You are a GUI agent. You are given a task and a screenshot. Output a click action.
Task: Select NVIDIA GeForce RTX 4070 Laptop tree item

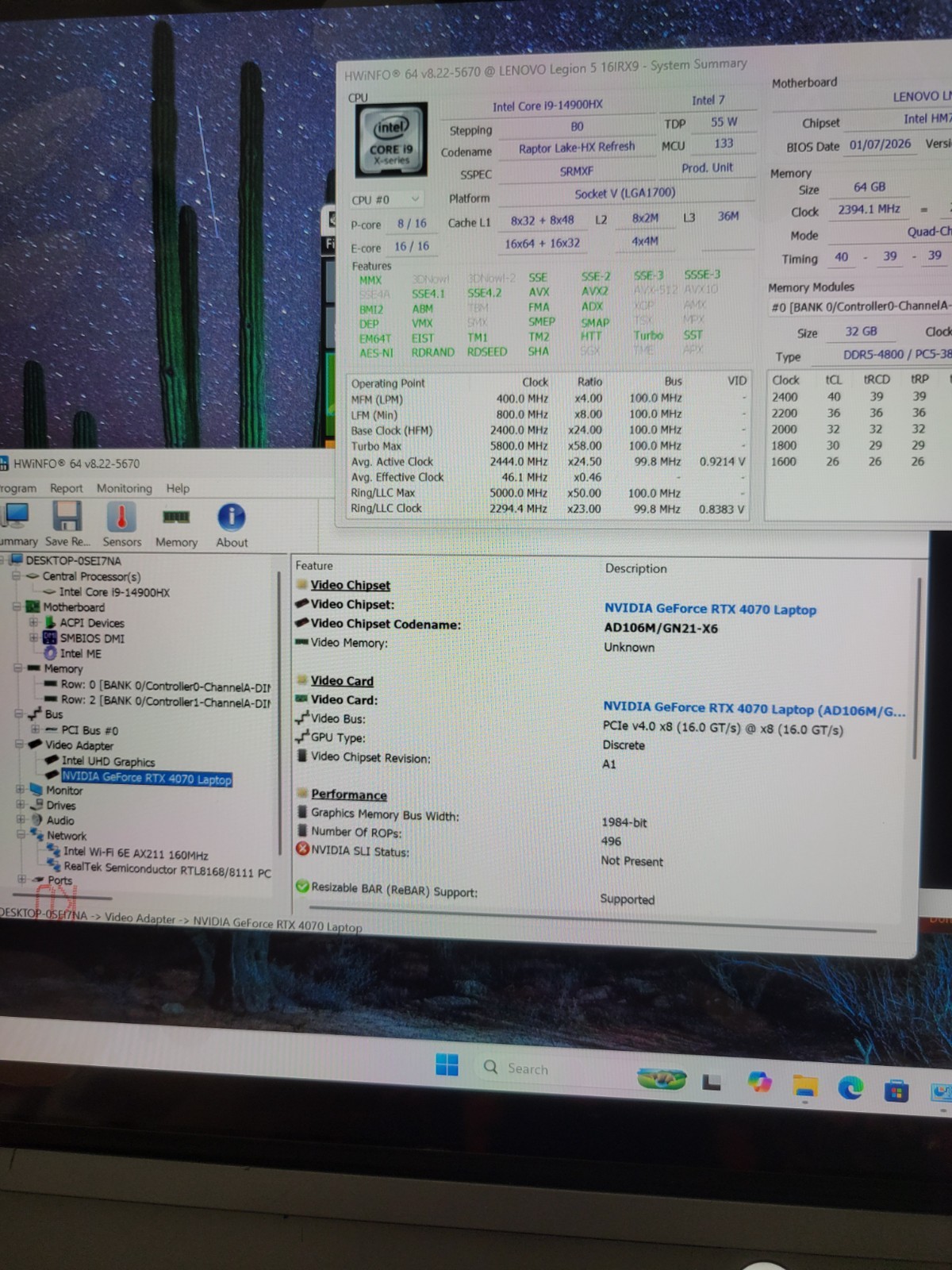coord(147,778)
